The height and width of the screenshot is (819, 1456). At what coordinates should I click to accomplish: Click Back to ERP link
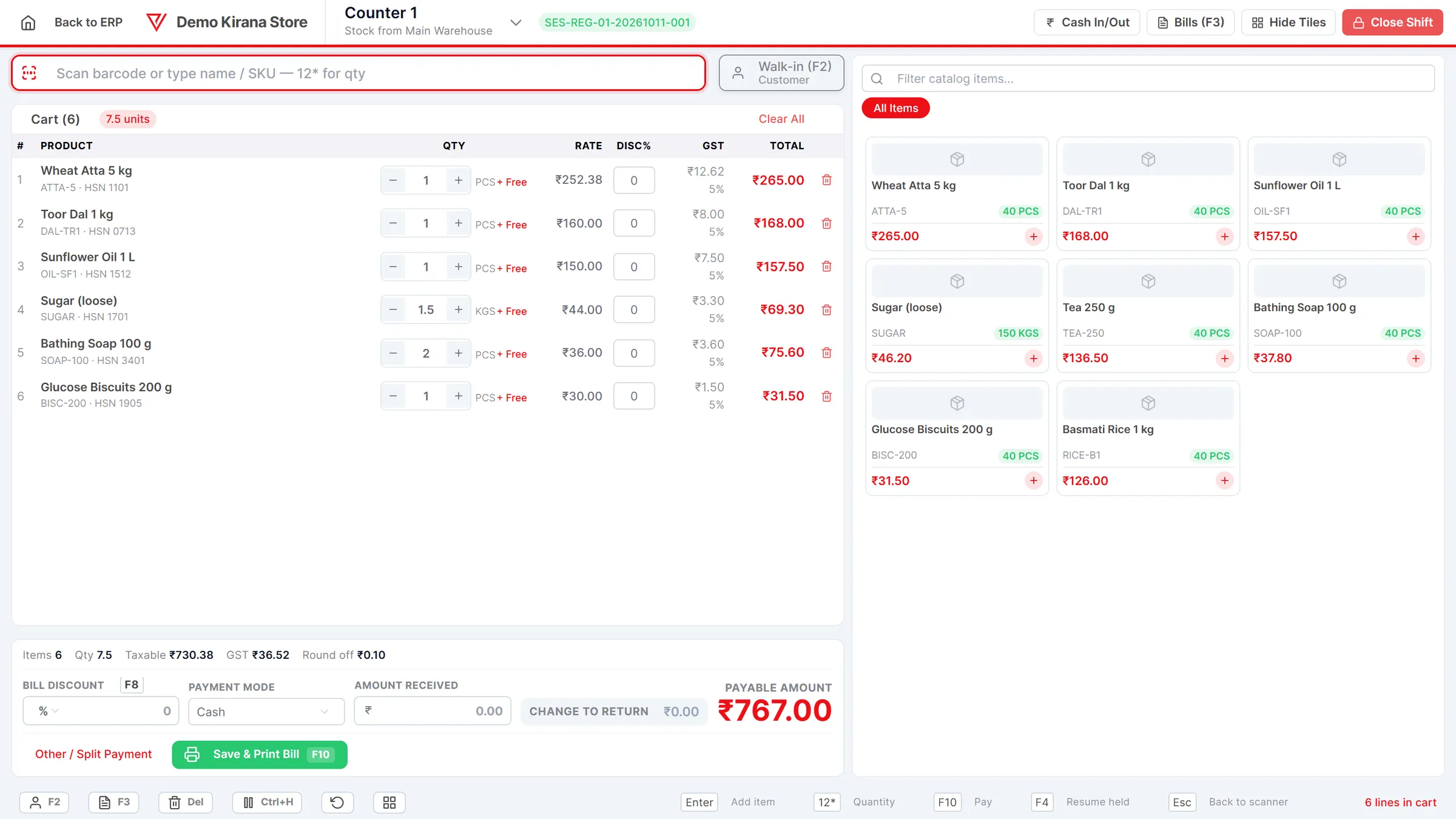pyautogui.click(x=89, y=22)
